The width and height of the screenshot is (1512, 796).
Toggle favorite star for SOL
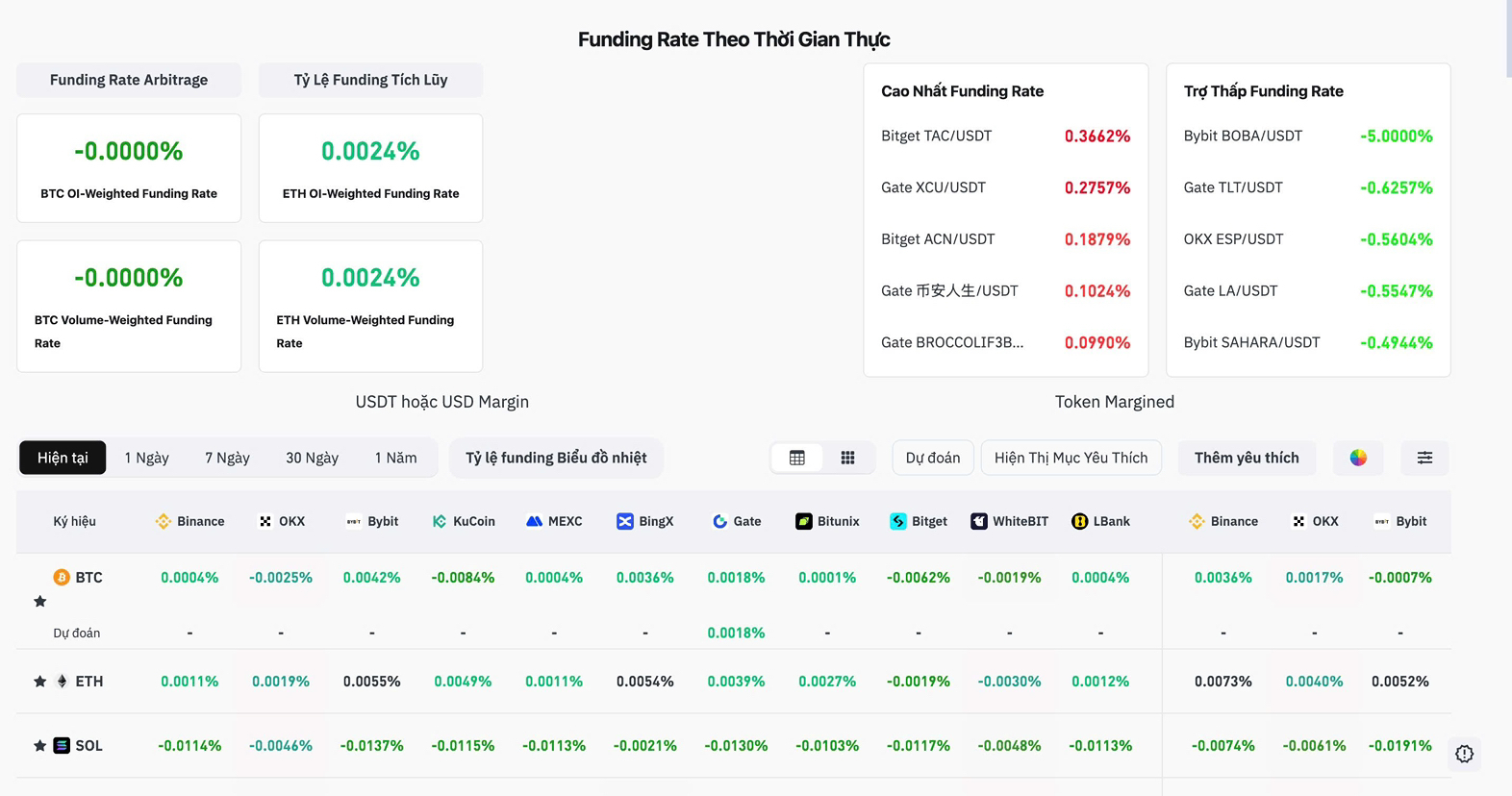40,745
